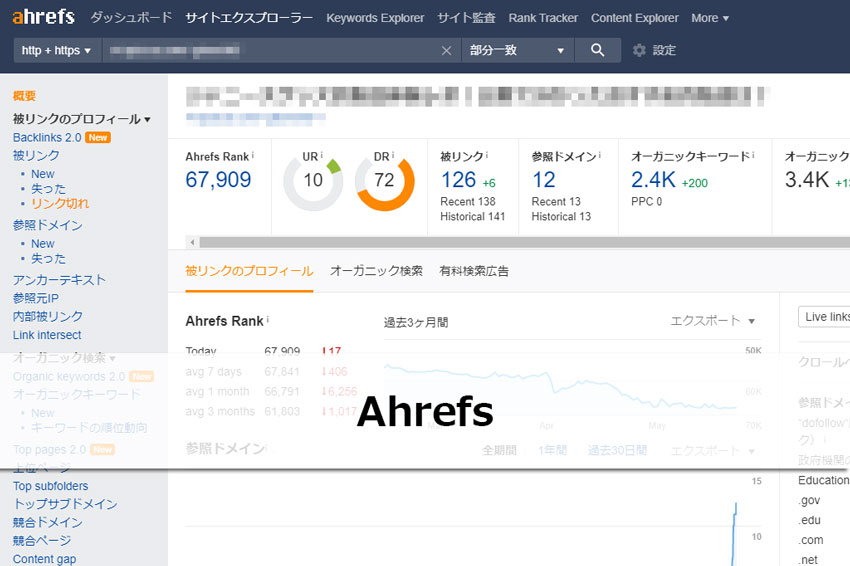Switch to 有料検索広告 tab
This screenshot has height=566, width=850.
pos(474,271)
